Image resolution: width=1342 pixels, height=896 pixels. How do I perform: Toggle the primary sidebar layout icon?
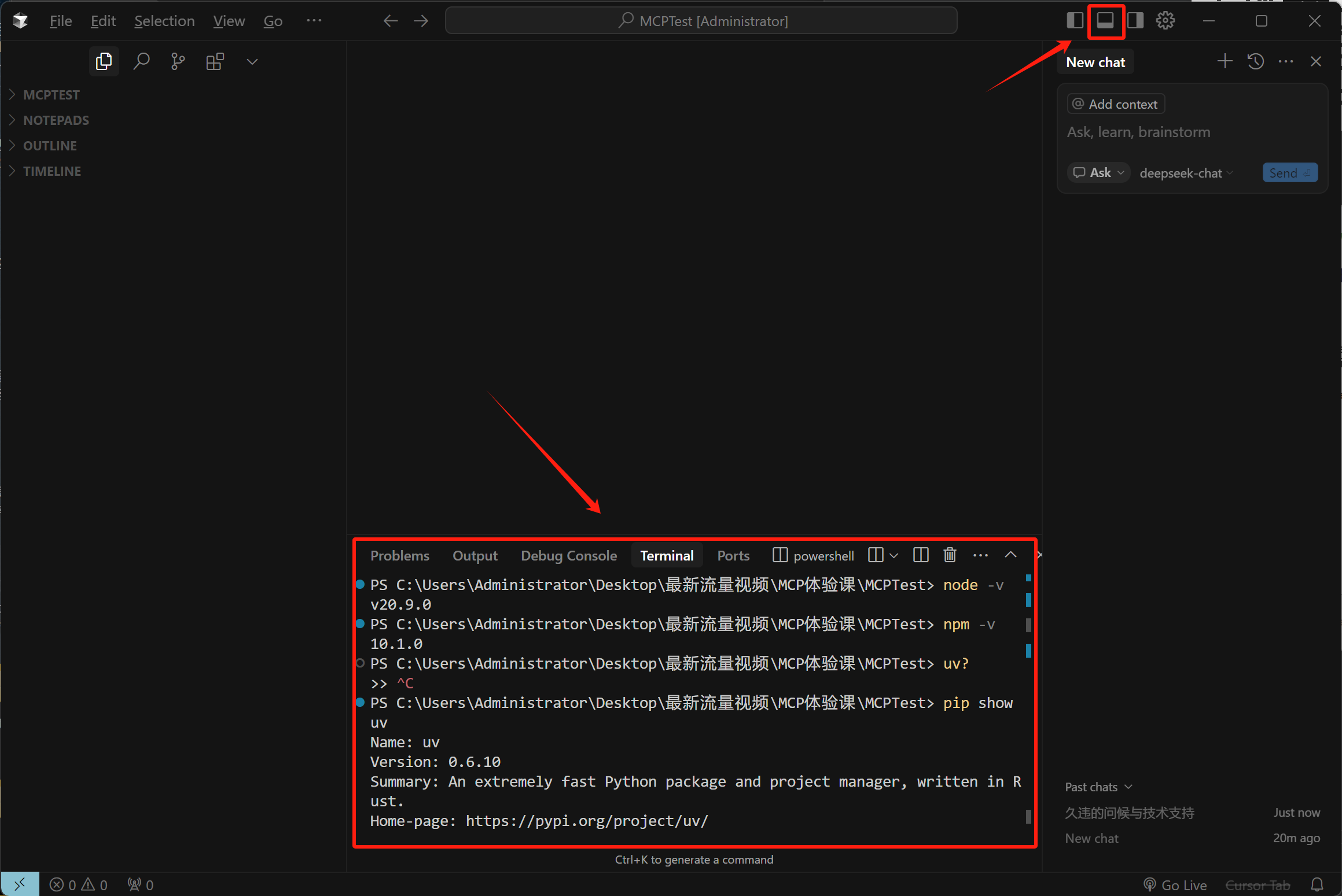click(1075, 21)
